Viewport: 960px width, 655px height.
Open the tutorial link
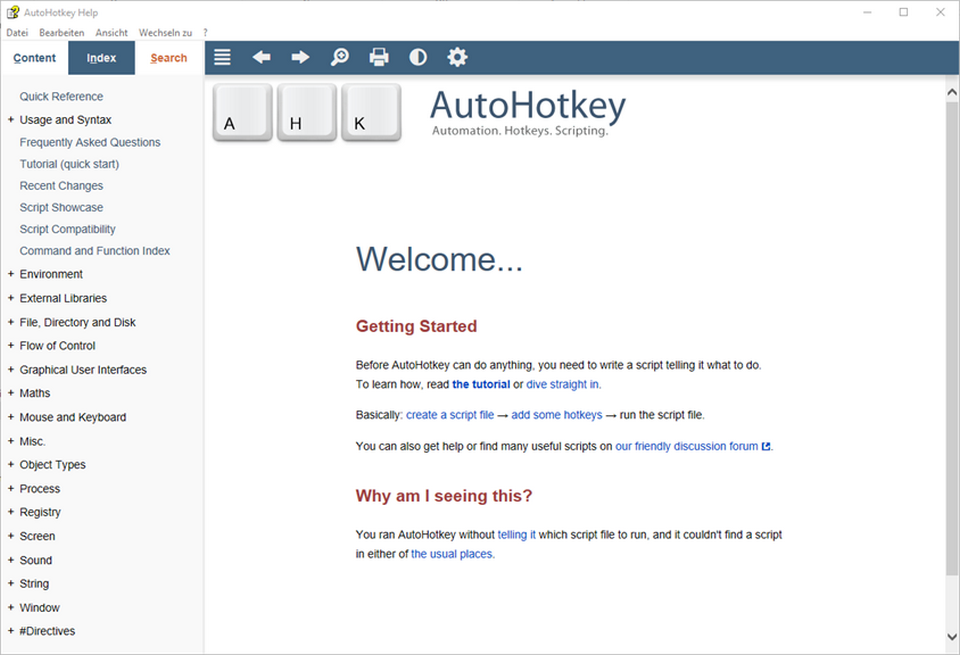(481, 384)
